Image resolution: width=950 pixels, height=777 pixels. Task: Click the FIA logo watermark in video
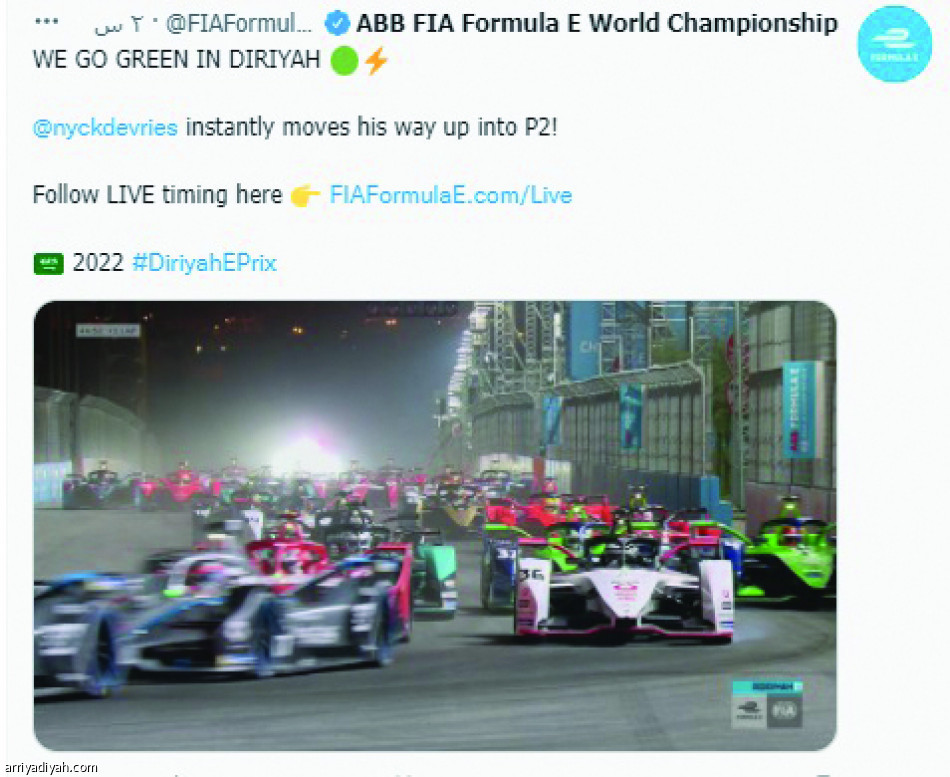785,710
